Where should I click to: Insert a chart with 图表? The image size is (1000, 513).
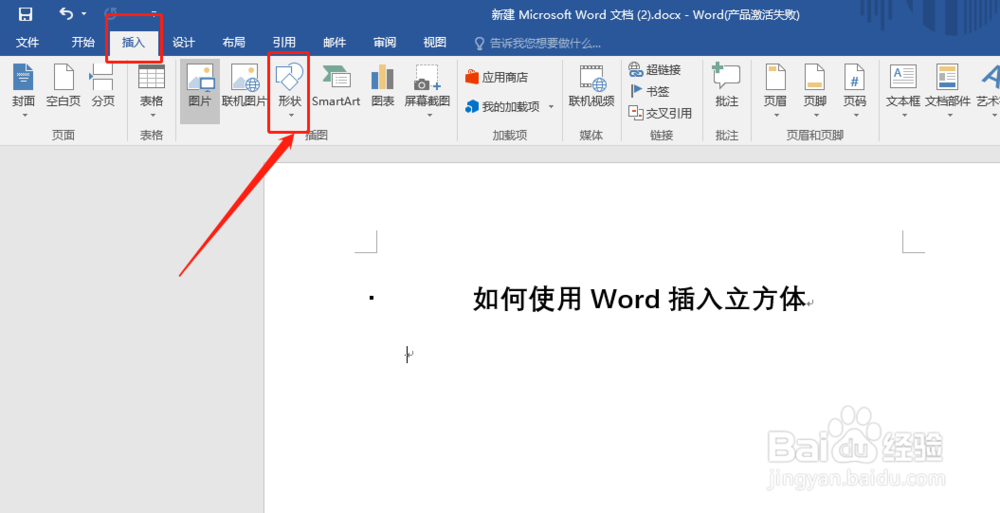(x=383, y=85)
